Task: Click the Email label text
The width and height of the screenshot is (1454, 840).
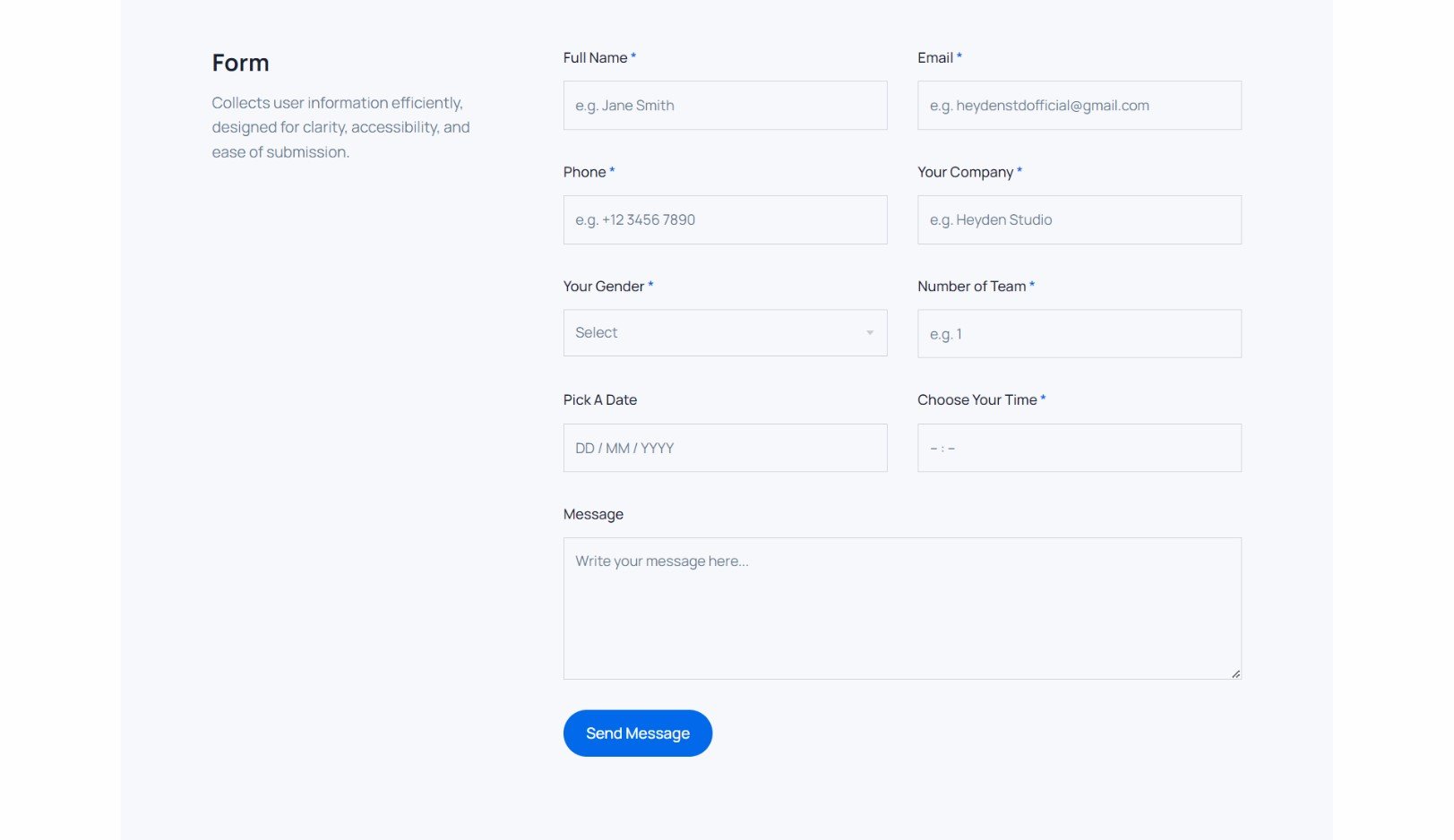Action: [934, 57]
